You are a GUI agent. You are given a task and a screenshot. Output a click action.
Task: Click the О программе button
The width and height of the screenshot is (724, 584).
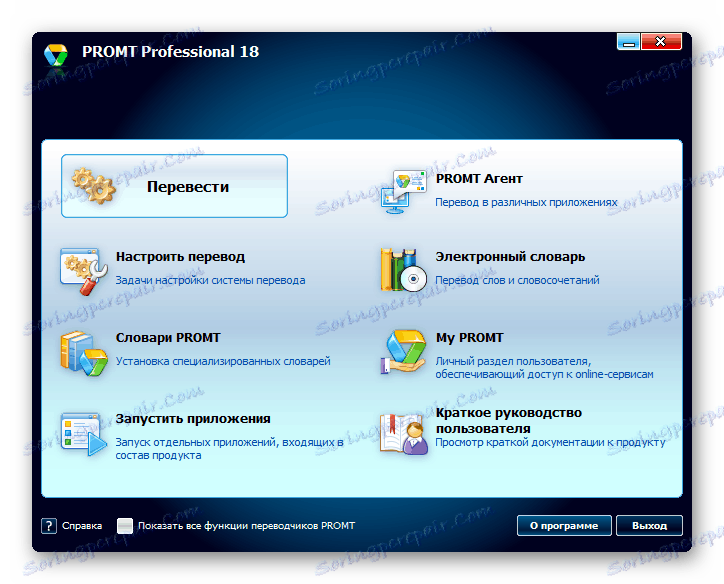[564, 525]
